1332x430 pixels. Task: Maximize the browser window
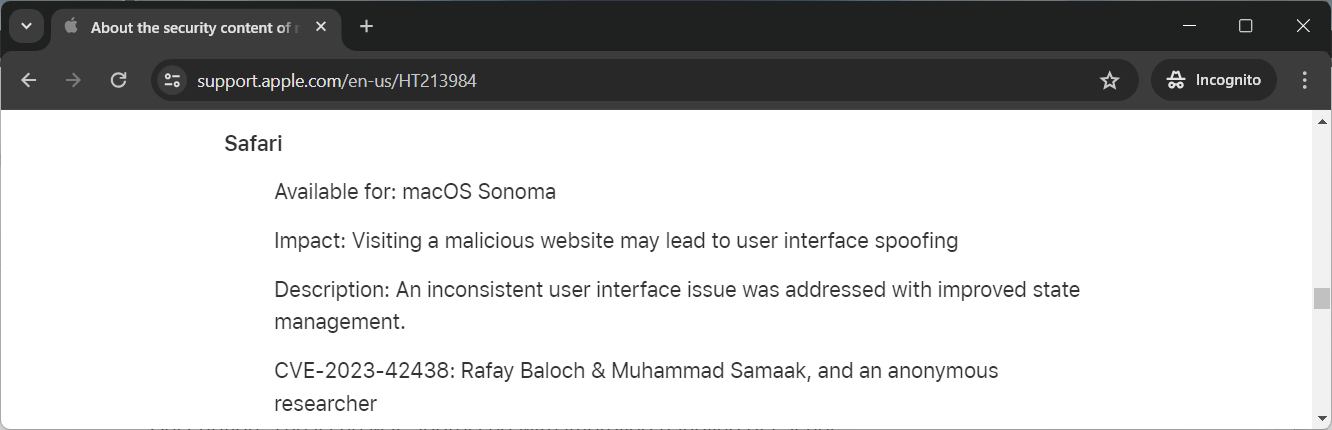(x=1246, y=27)
